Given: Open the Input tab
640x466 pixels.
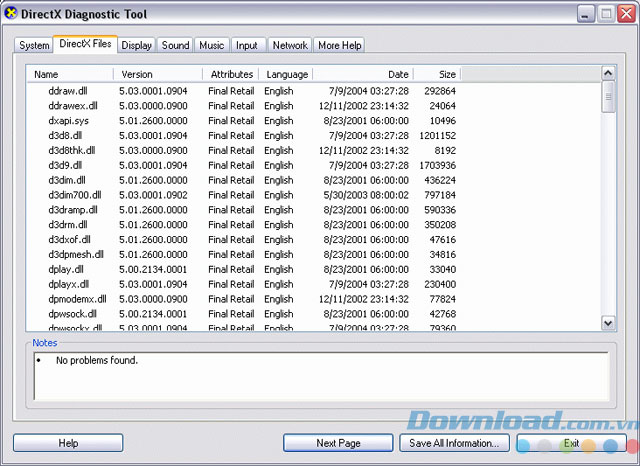Looking at the screenshot, I should tap(246, 45).
